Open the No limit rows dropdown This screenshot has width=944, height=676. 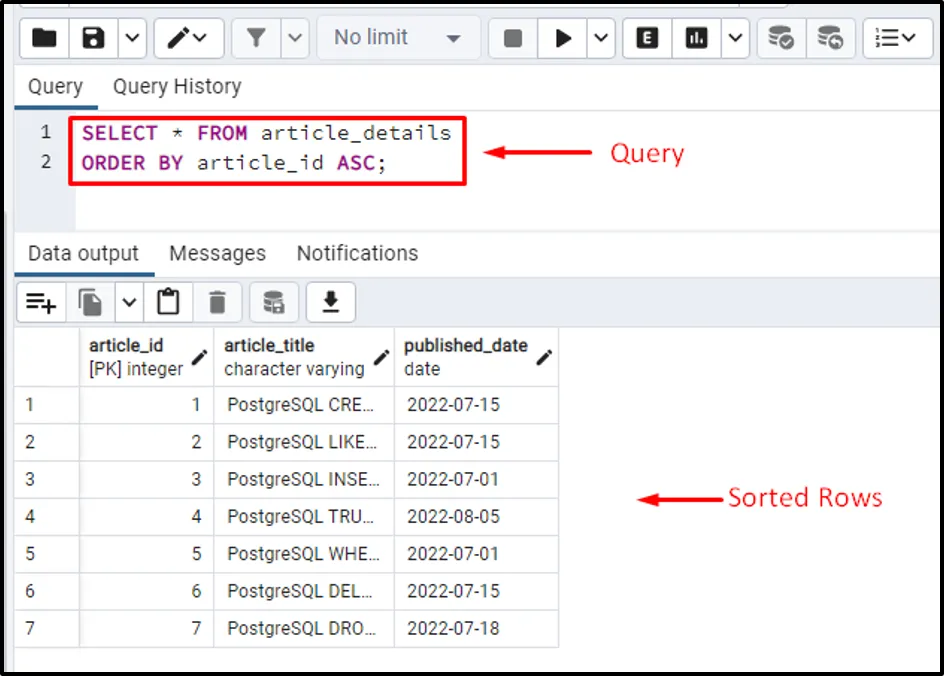click(x=398, y=38)
